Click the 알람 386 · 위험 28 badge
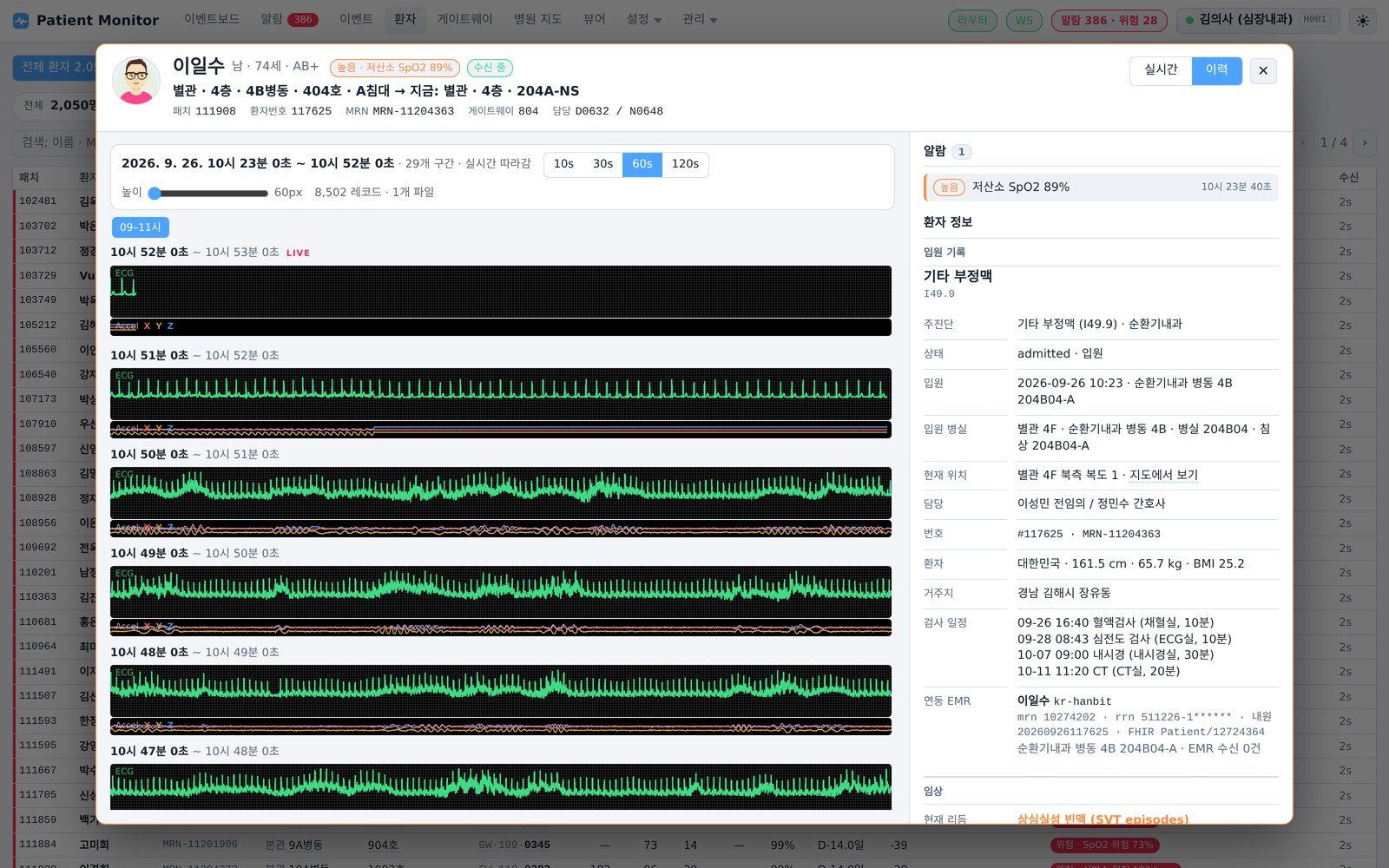The width and height of the screenshot is (1389, 868). pos(1109,21)
